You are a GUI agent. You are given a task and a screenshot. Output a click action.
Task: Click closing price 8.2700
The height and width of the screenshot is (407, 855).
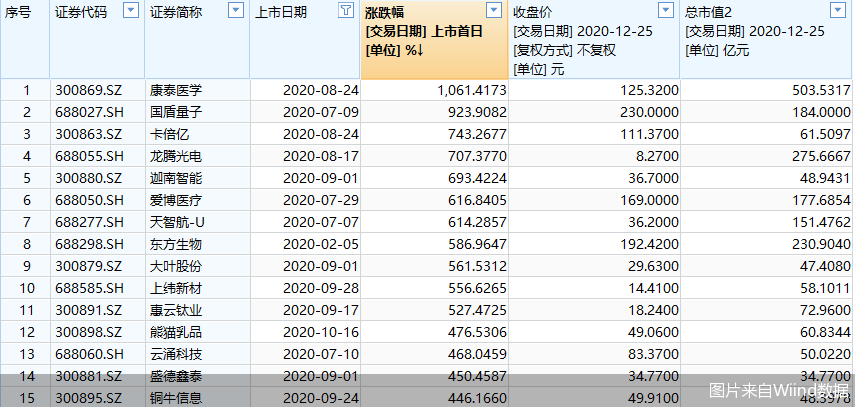click(x=657, y=157)
